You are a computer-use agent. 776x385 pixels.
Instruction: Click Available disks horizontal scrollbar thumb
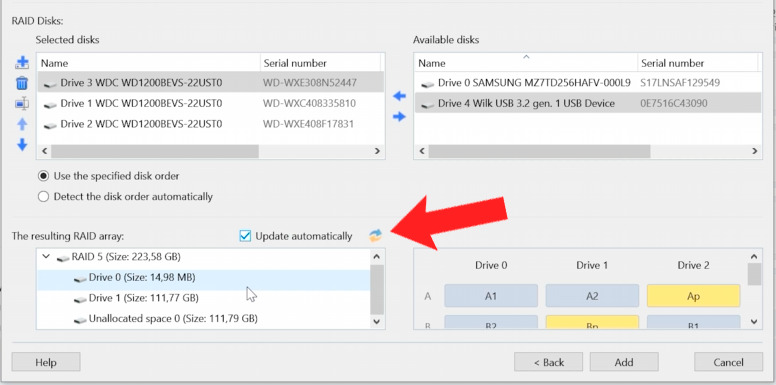539,151
